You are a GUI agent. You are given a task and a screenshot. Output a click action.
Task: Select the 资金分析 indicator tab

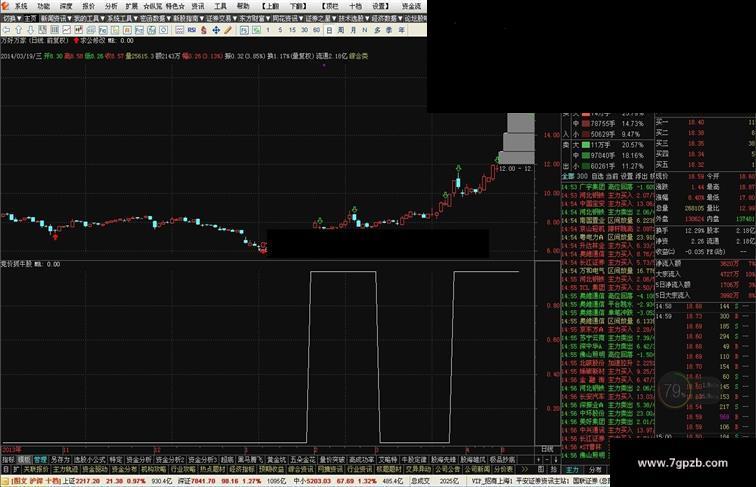[139, 459]
